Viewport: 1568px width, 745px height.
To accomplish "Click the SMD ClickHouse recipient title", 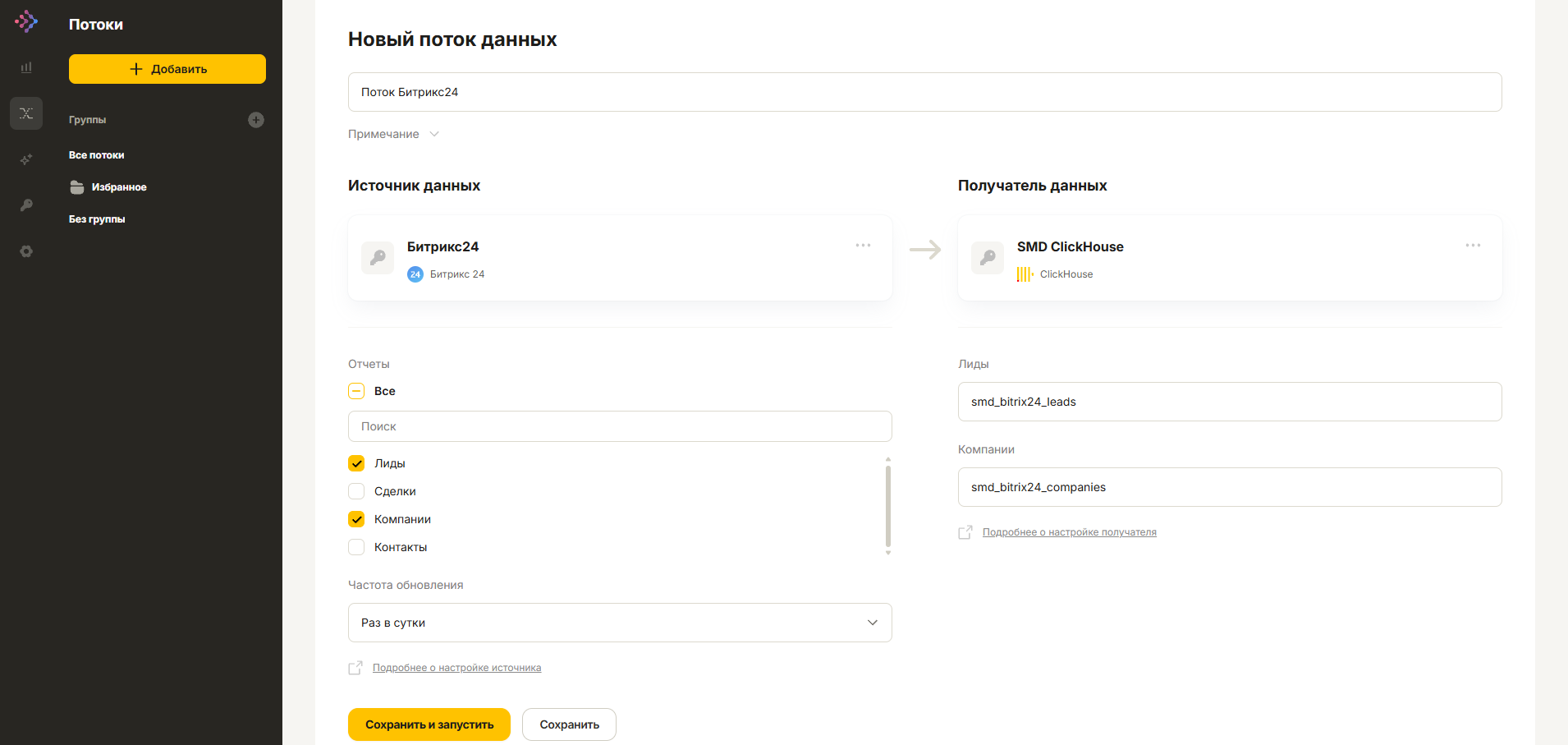I will tap(1070, 246).
